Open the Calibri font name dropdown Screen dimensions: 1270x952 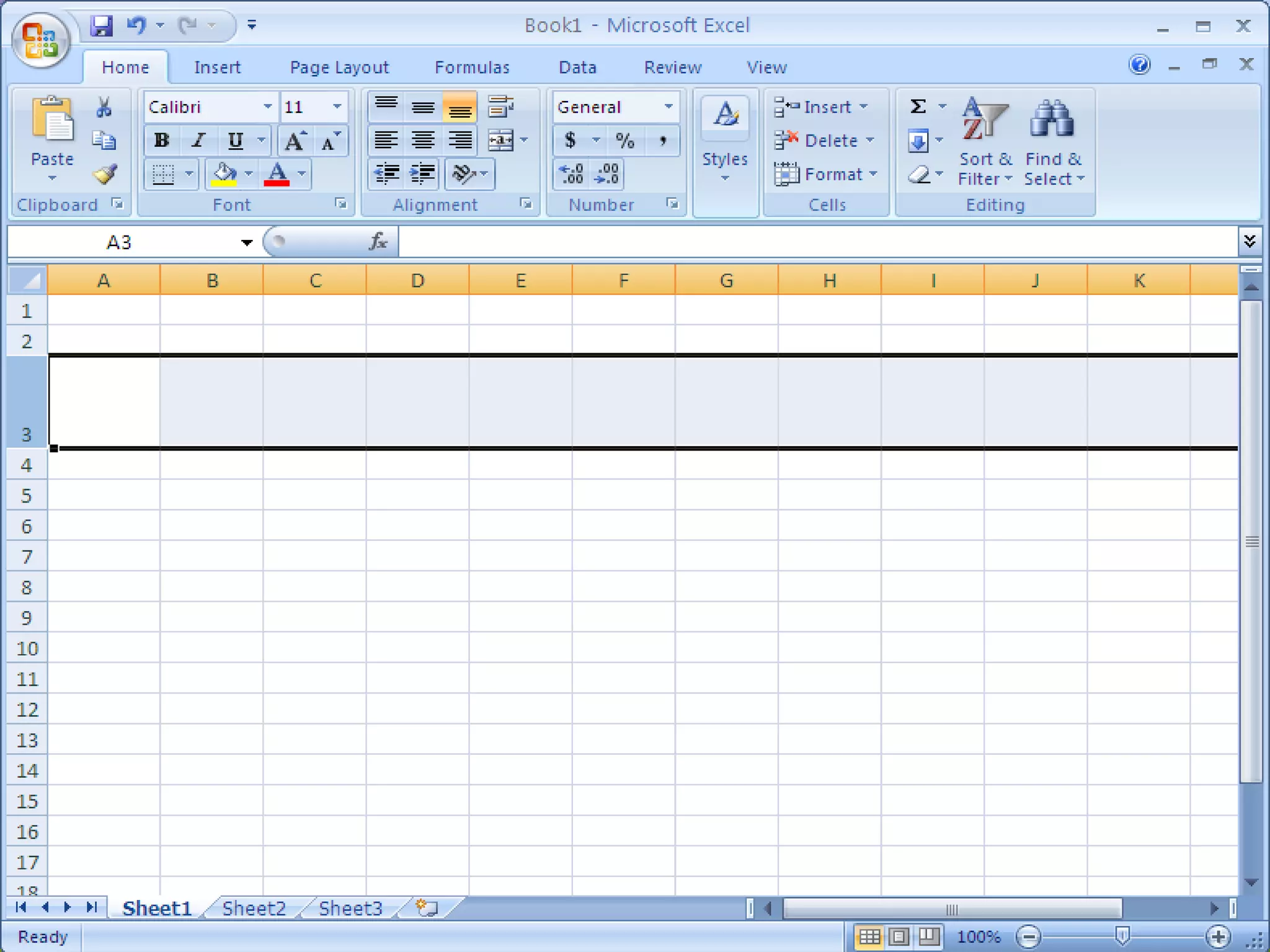click(x=267, y=107)
